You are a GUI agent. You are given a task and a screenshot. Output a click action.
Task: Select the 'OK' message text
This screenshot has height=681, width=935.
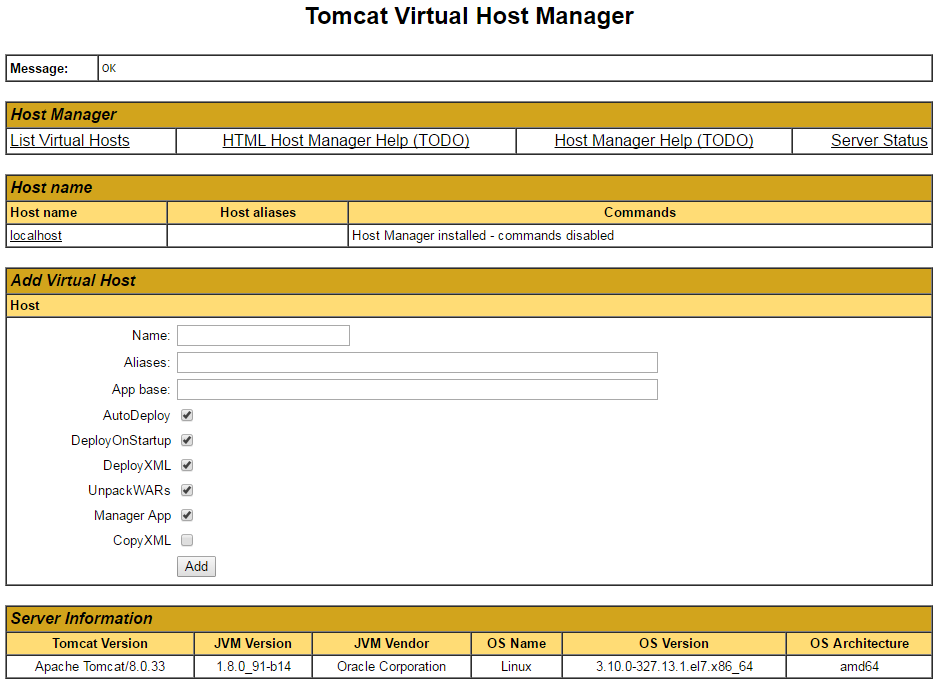click(109, 68)
